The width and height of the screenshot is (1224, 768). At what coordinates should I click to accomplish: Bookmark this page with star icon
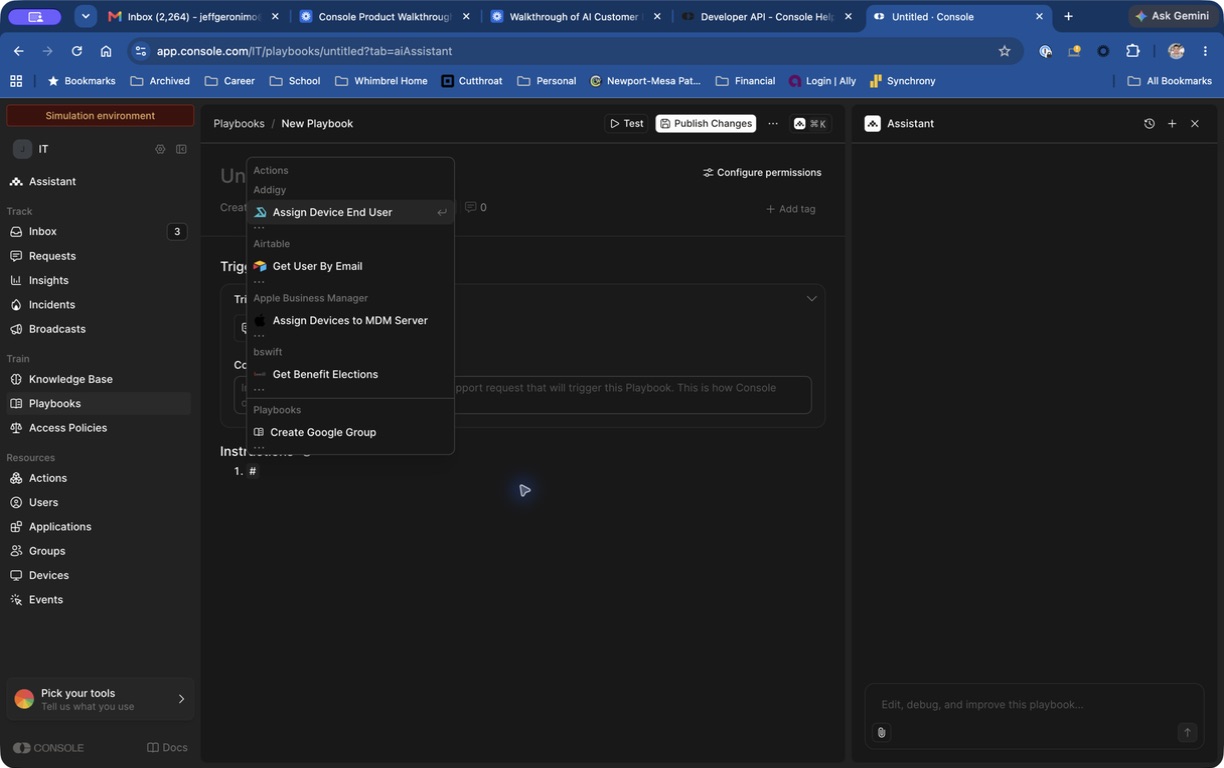pyautogui.click(x=1004, y=51)
